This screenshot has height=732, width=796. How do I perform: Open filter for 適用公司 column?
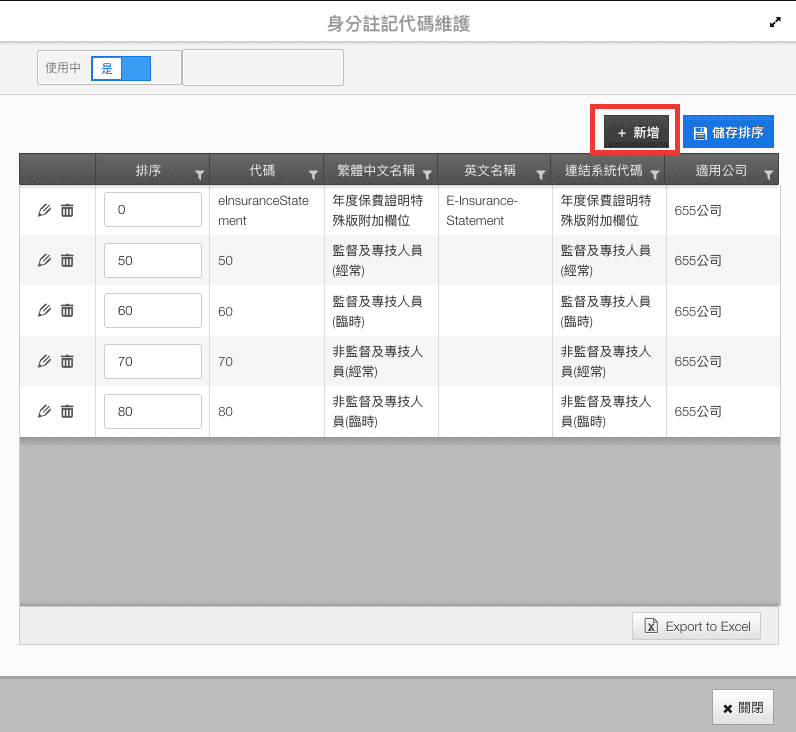click(768, 174)
